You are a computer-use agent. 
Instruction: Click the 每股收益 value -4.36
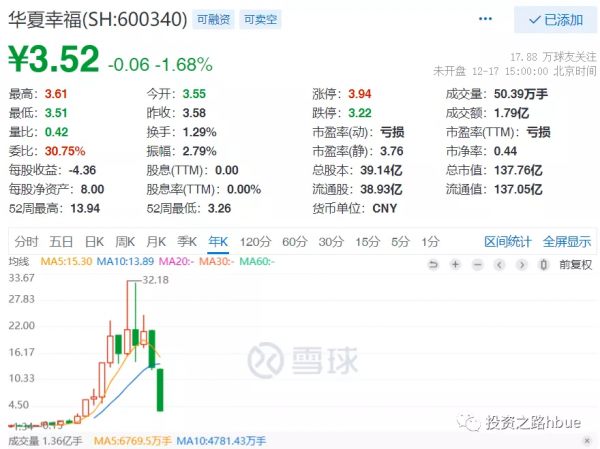coord(82,170)
